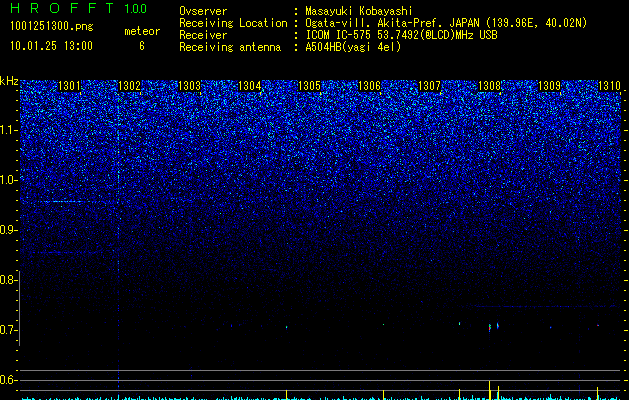Click observer name Masayuki Kobayashi

[359, 11]
